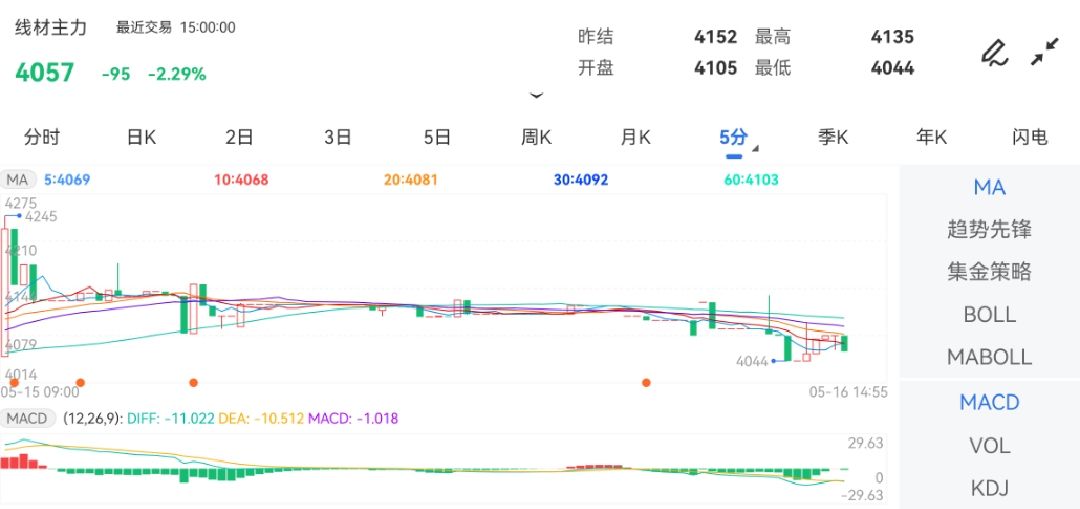Image resolution: width=1080 pixels, height=509 pixels.
Task: Click the 05-15 09:00 start date label
Action: tap(40, 392)
